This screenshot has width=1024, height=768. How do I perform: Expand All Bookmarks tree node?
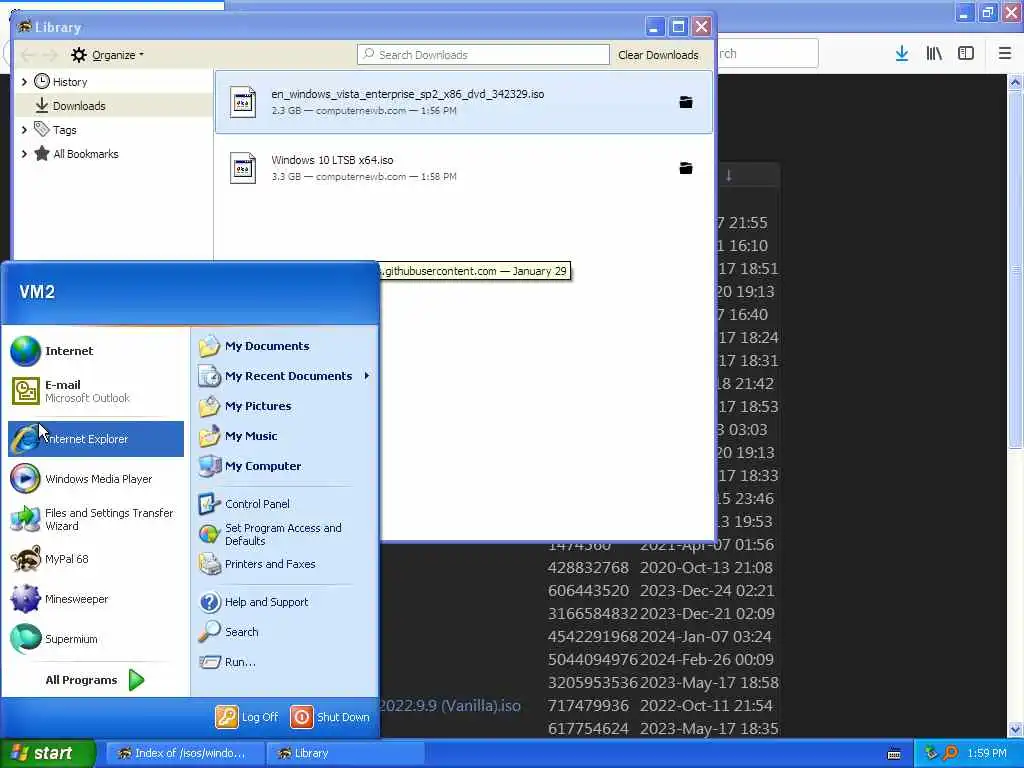click(x=24, y=154)
